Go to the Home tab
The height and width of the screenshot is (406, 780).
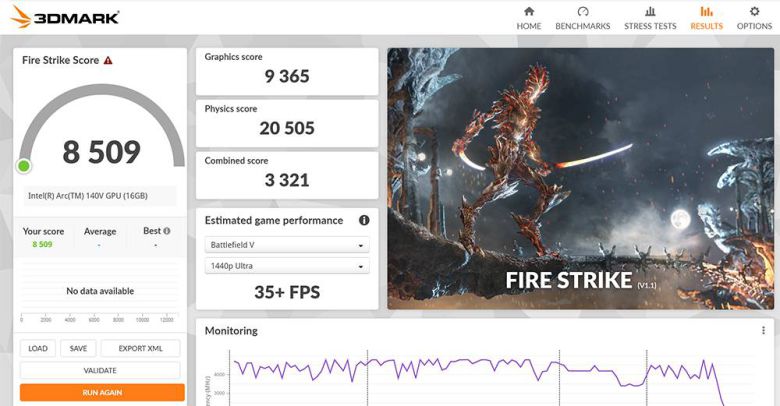tap(529, 18)
